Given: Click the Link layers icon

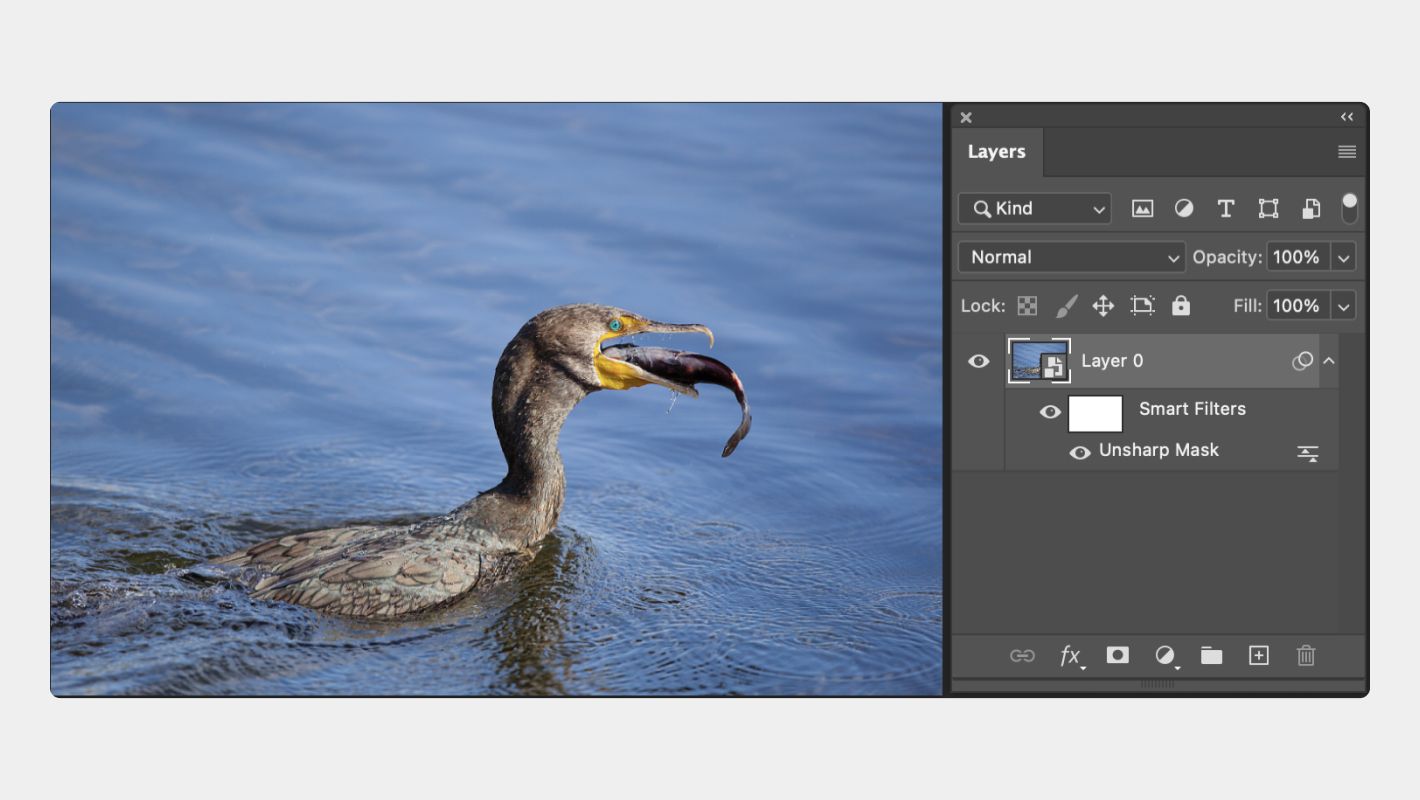Looking at the screenshot, I should click(x=1023, y=655).
